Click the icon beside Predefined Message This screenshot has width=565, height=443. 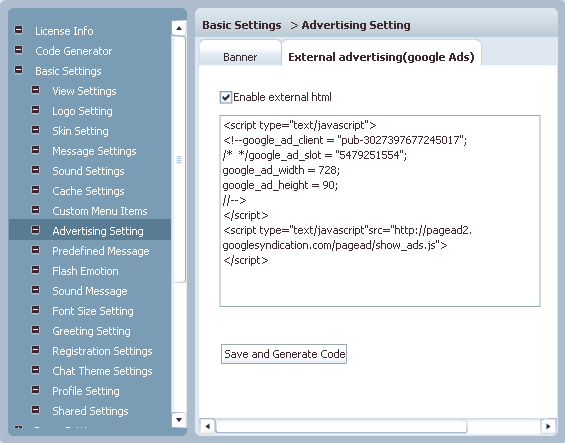[x=36, y=249]
